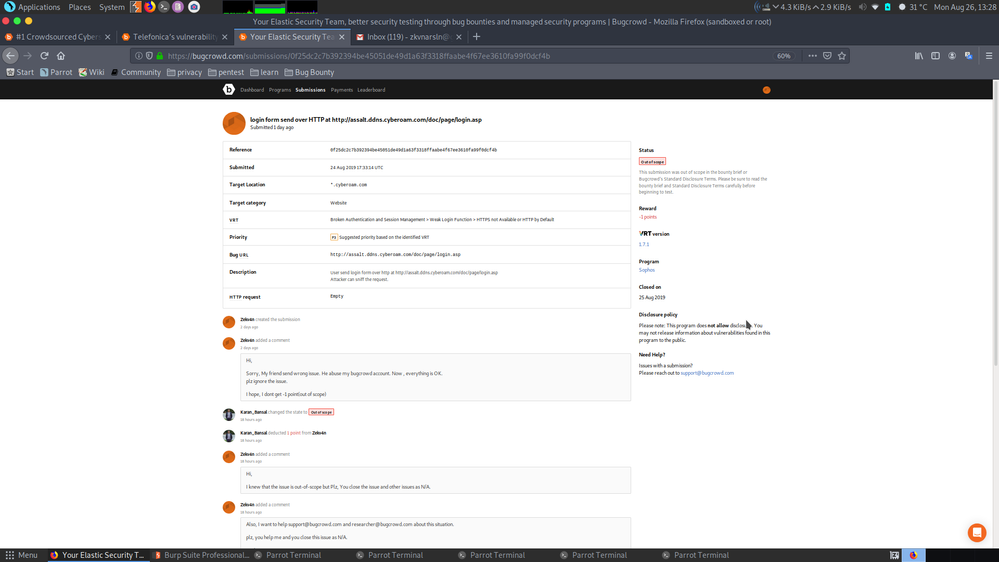999x562 pixels.
Task: Open the VRT version 1.7.1 link
Action: click(x=644, y=245)
